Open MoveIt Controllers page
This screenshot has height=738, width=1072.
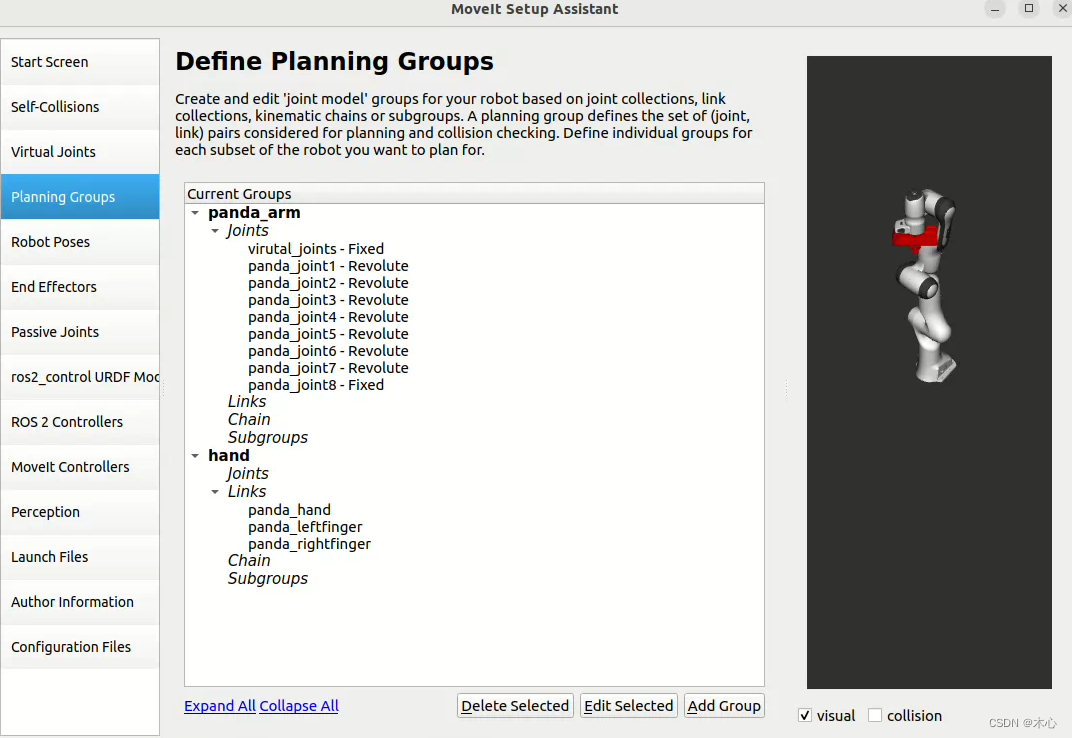click(80, 467)
